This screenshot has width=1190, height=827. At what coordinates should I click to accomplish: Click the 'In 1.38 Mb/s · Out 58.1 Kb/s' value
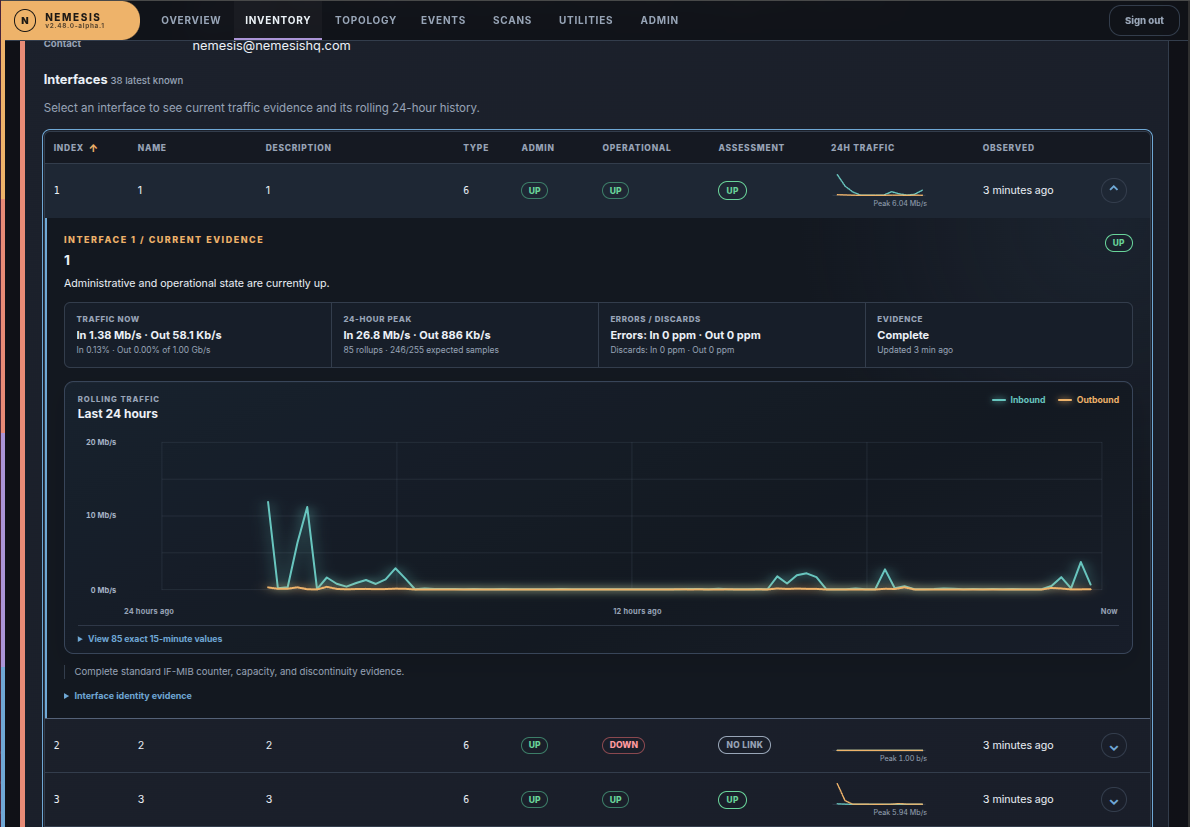pos(149,335)
